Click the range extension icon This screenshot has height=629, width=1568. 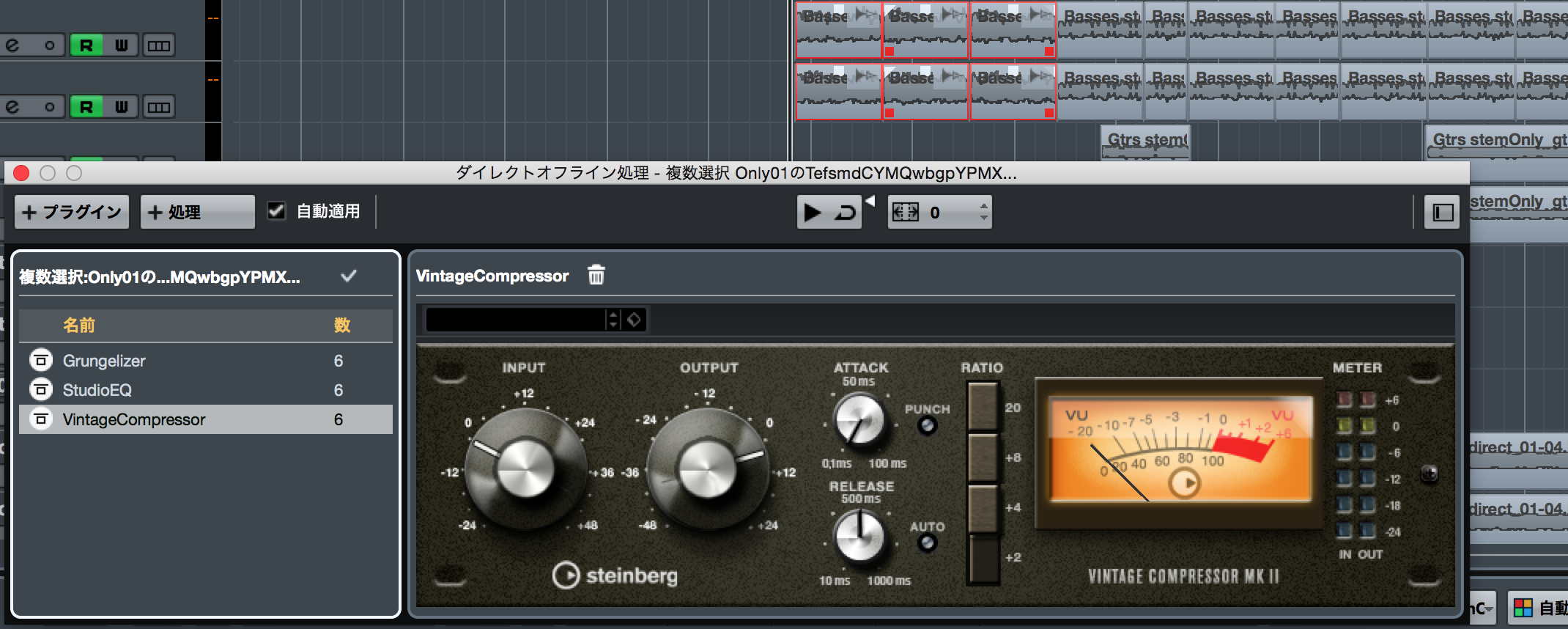(905, 213)
